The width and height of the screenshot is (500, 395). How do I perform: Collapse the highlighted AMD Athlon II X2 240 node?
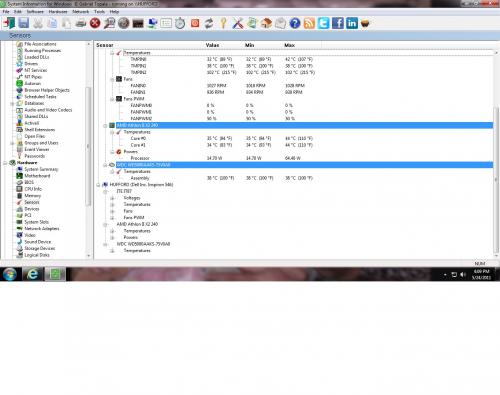pyautogui.click(x=105, y=125)
